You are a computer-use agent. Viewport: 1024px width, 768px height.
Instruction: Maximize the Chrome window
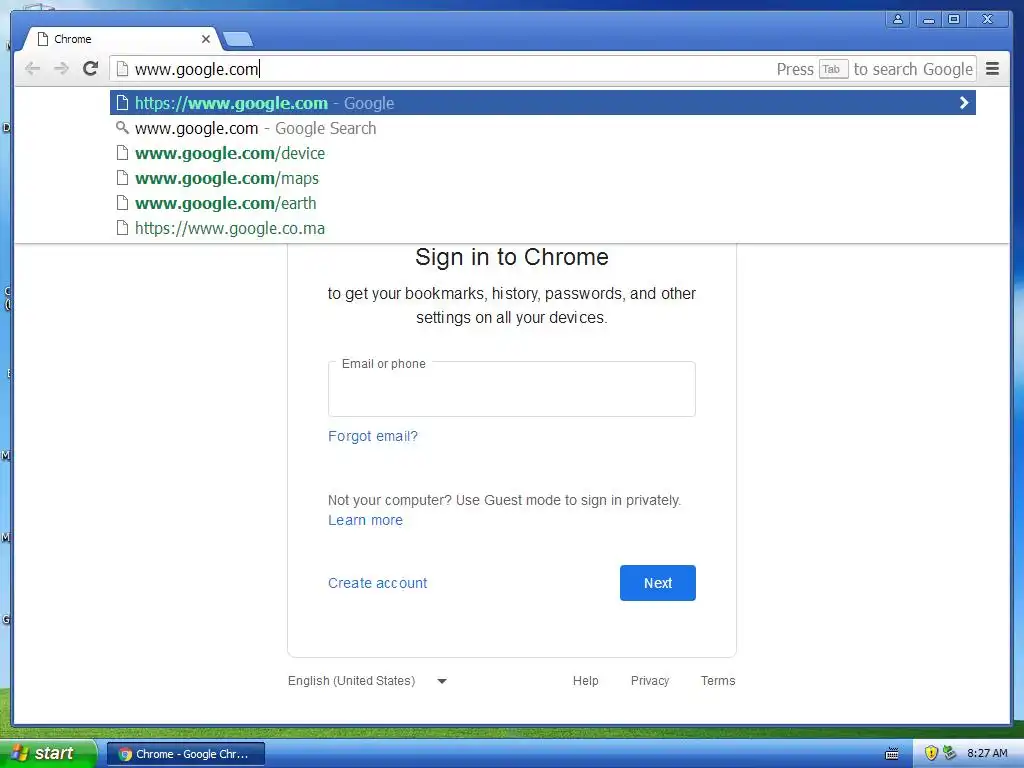(954, 19)
